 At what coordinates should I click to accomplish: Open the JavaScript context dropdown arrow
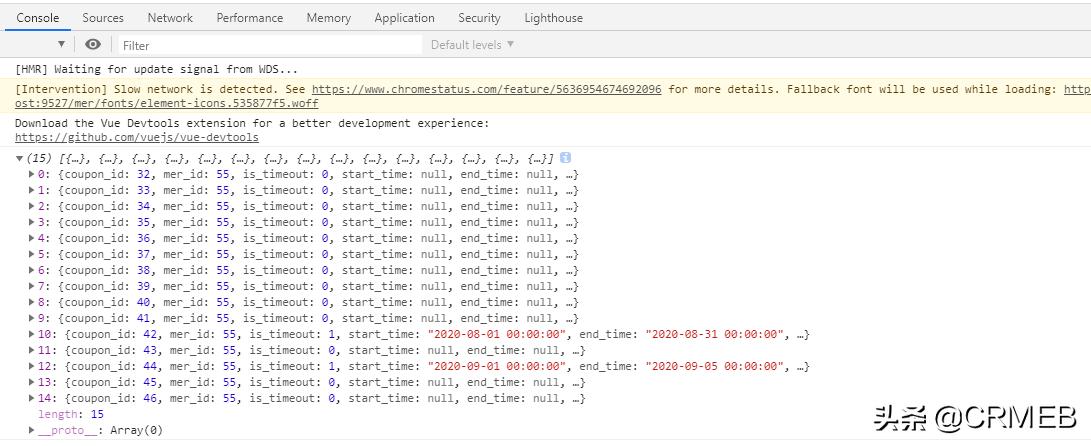[61, 45]
